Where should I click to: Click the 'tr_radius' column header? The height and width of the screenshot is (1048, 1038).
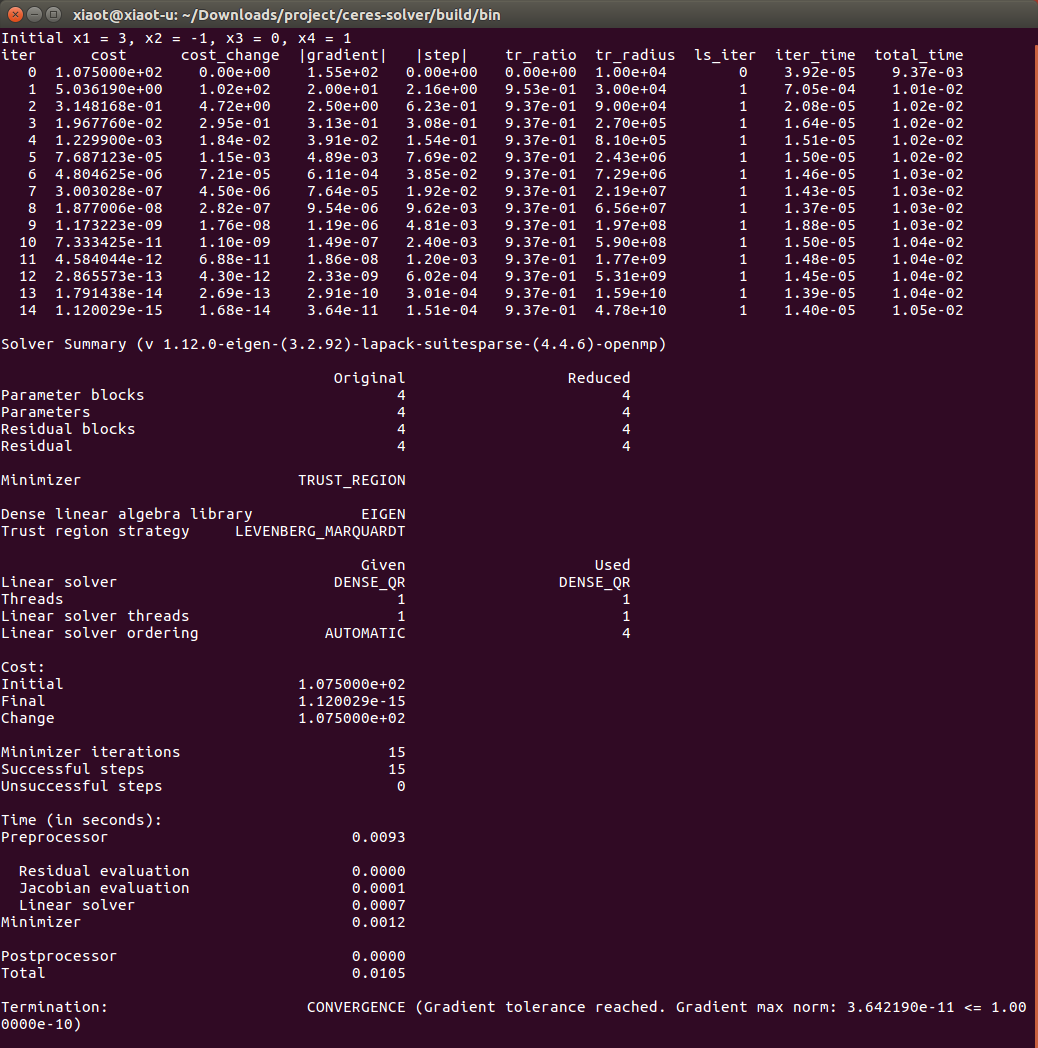635,55
